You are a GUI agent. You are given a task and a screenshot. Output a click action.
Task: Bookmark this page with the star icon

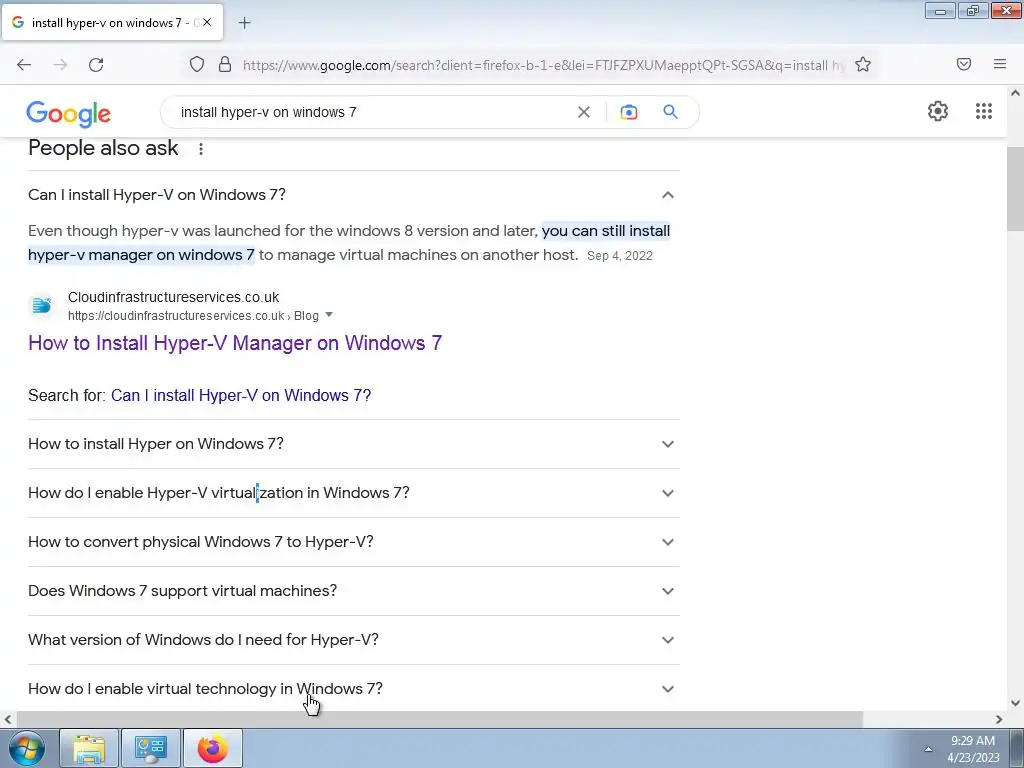pyautogui.click(x=863, y=64)
